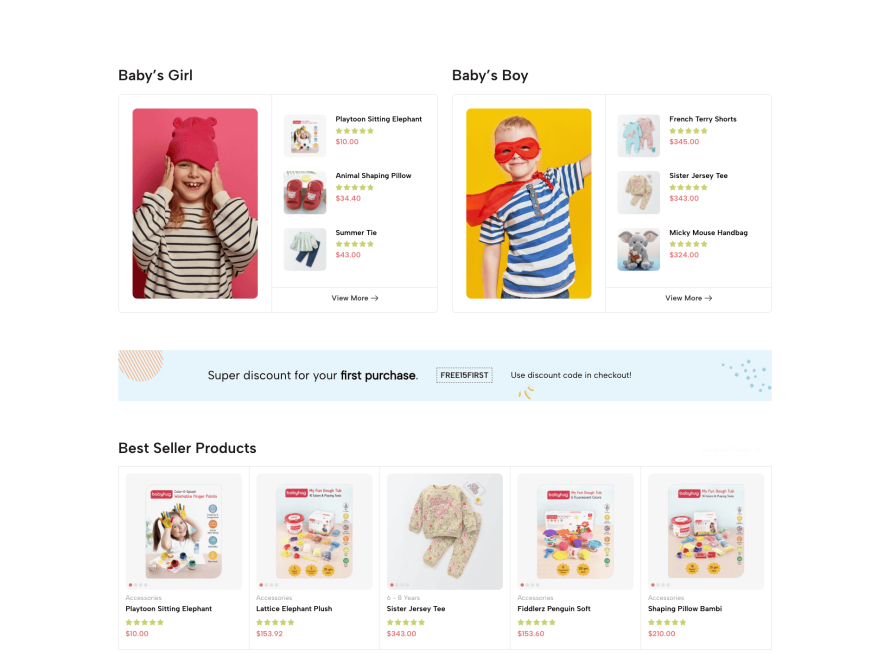This screenshot has width=890, height=664.
Task: Click the Baby's Girl banner photo
Action: [195, 203]
